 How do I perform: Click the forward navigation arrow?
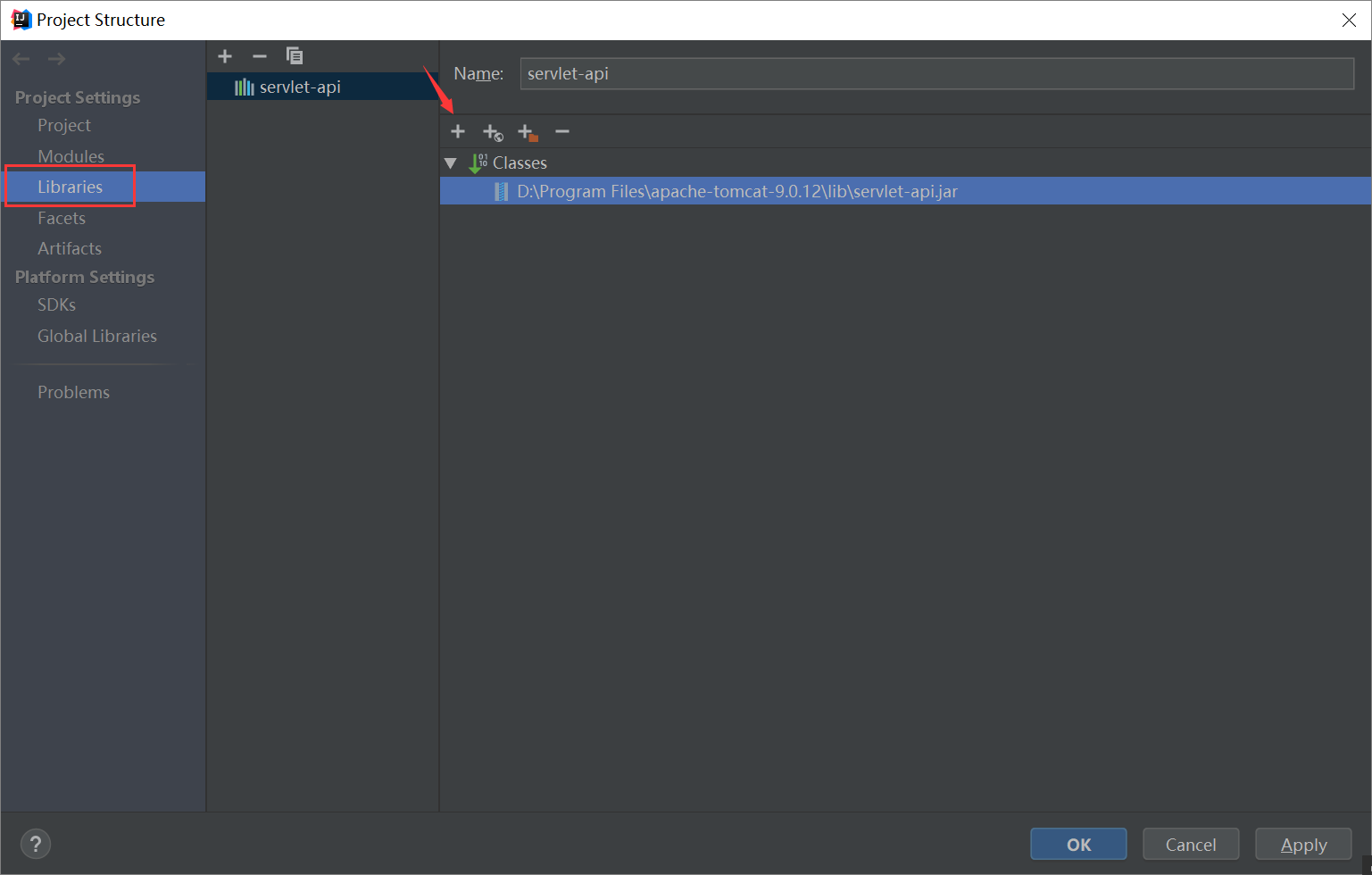[x=55, y=59]
